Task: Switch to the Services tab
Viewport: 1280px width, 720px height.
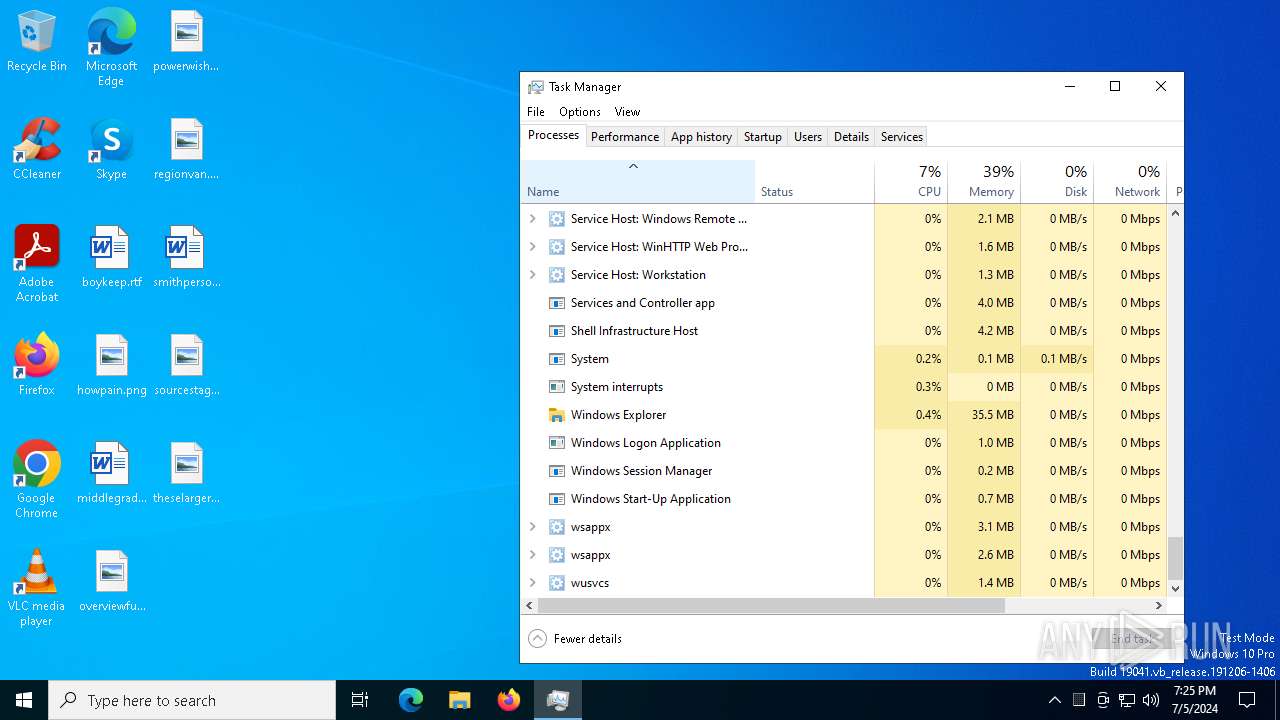Action: coord(902,137)
